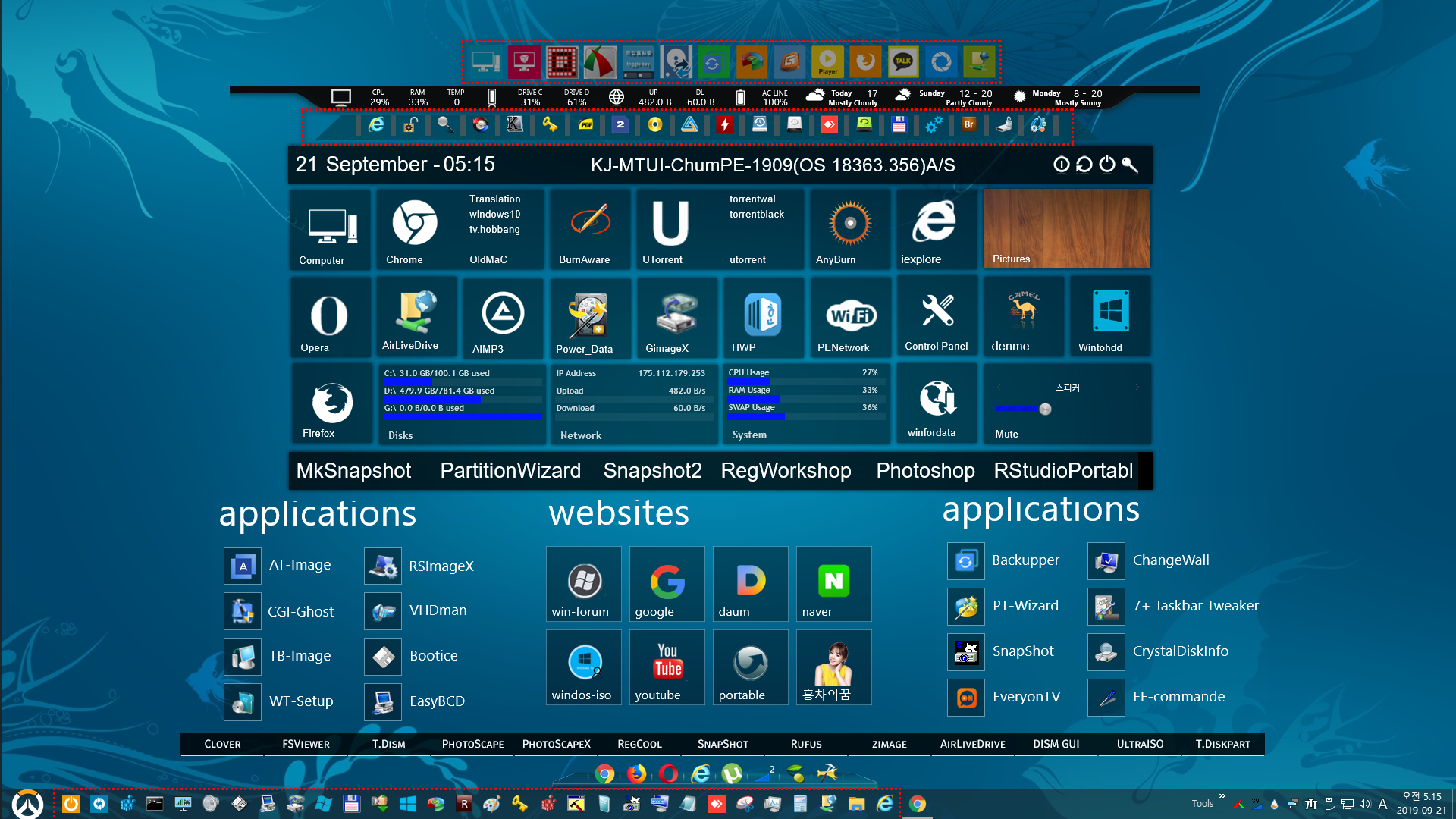Open the Control Panel tile
Image resolution: width=1456 pixels, height=819 pixels.
click(937, 316)
